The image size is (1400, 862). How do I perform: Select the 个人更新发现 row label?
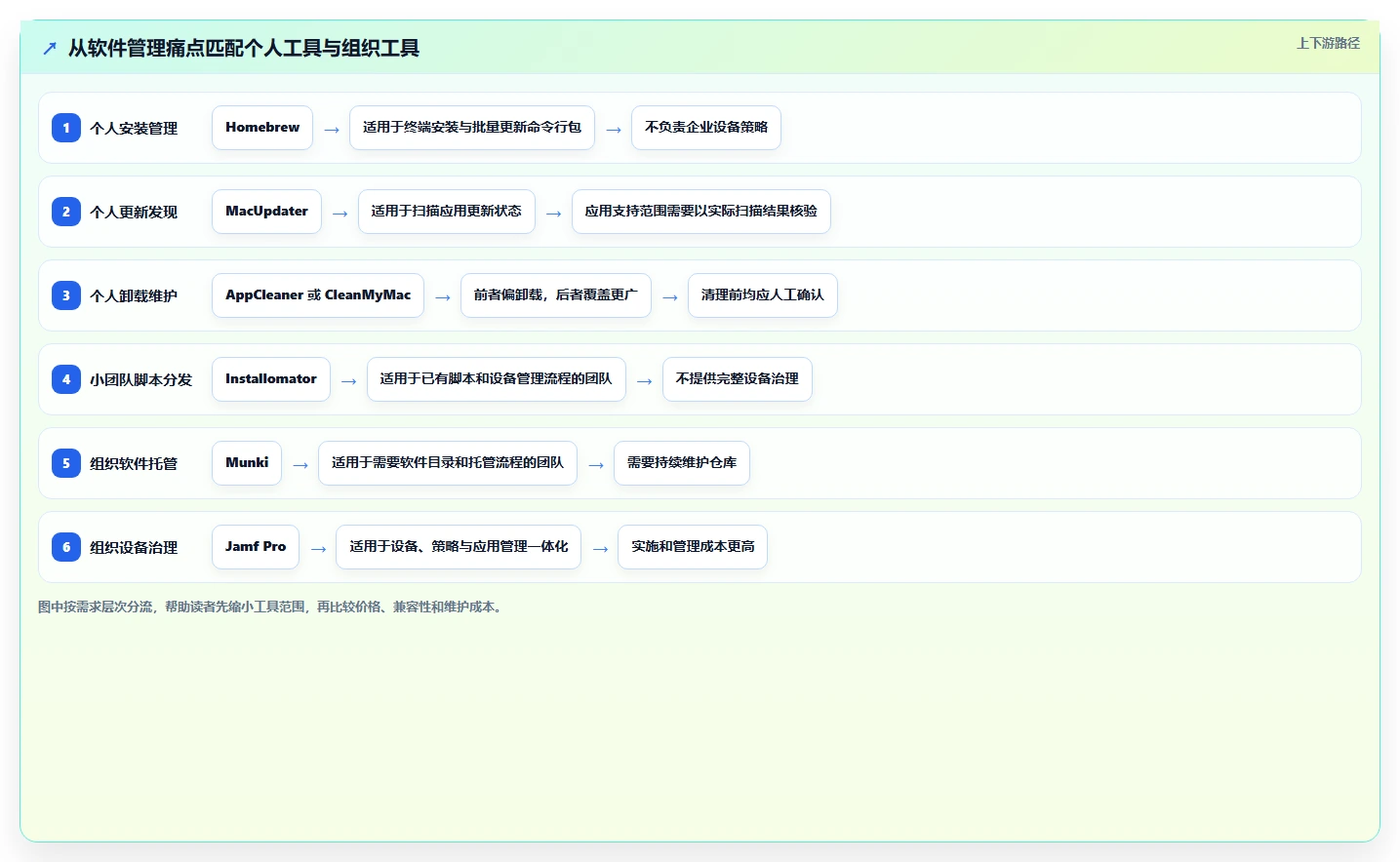tap(134, 212)
